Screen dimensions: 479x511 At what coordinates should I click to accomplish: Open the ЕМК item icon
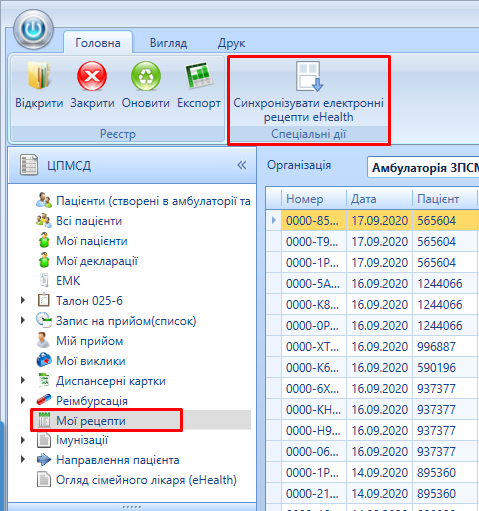44,280
